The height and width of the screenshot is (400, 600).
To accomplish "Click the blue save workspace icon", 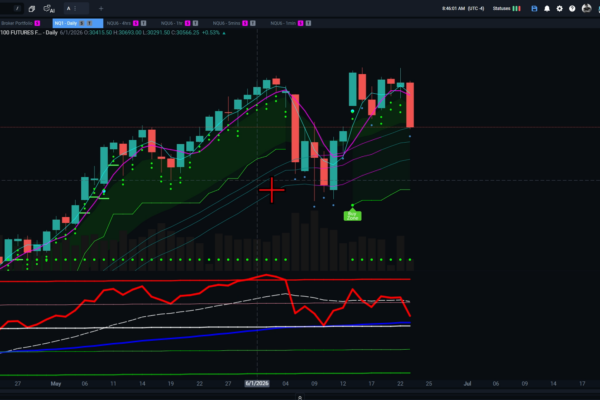I will pos(534,8).
